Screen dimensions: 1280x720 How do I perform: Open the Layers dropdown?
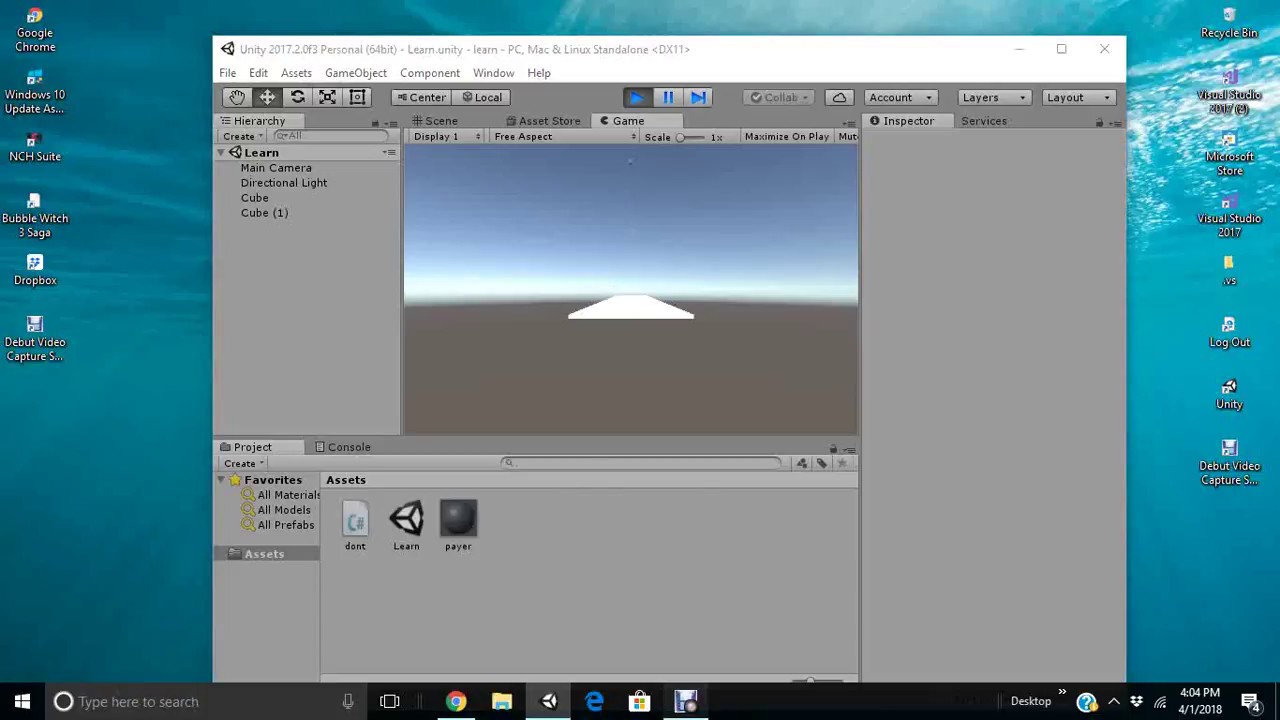[x=994, y=97]
